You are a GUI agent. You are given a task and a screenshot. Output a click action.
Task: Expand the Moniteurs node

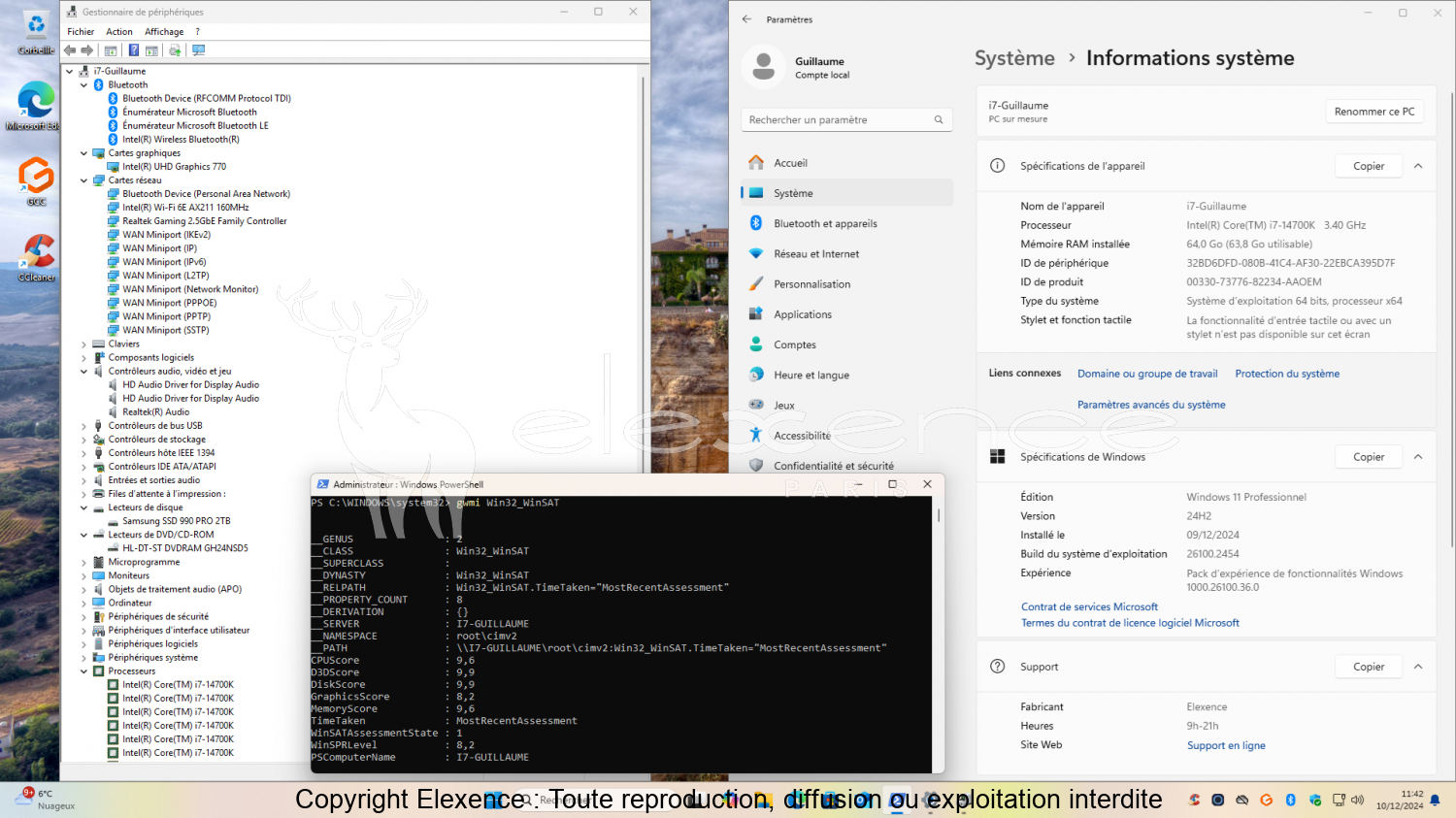83,575
